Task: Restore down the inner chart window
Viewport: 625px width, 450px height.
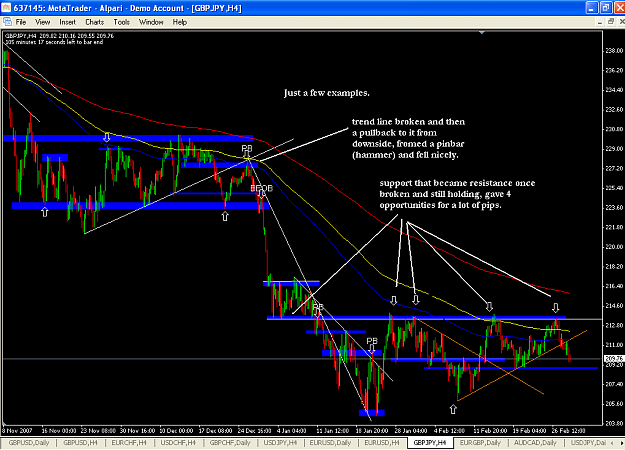Action: [x=611, y=22]
